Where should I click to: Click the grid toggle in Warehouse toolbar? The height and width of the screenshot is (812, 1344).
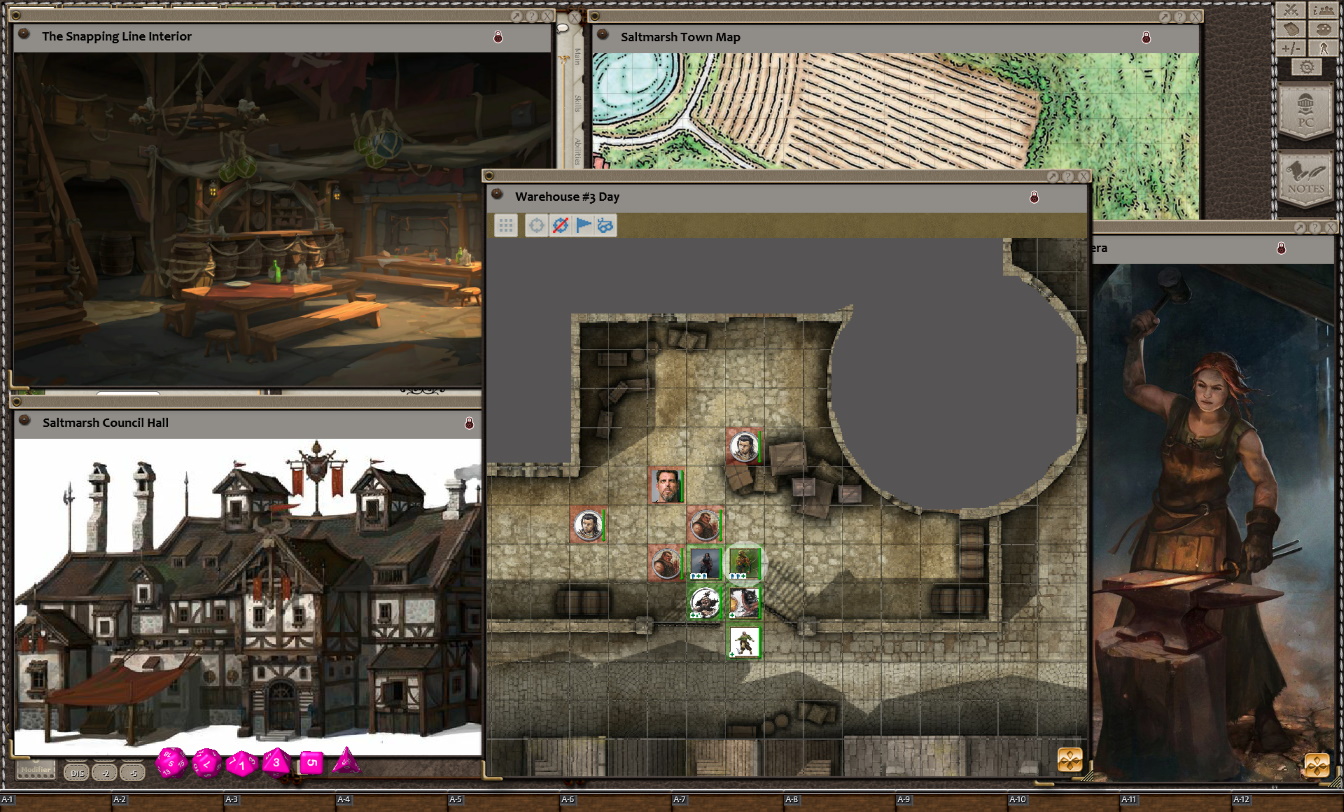(506, 226)
